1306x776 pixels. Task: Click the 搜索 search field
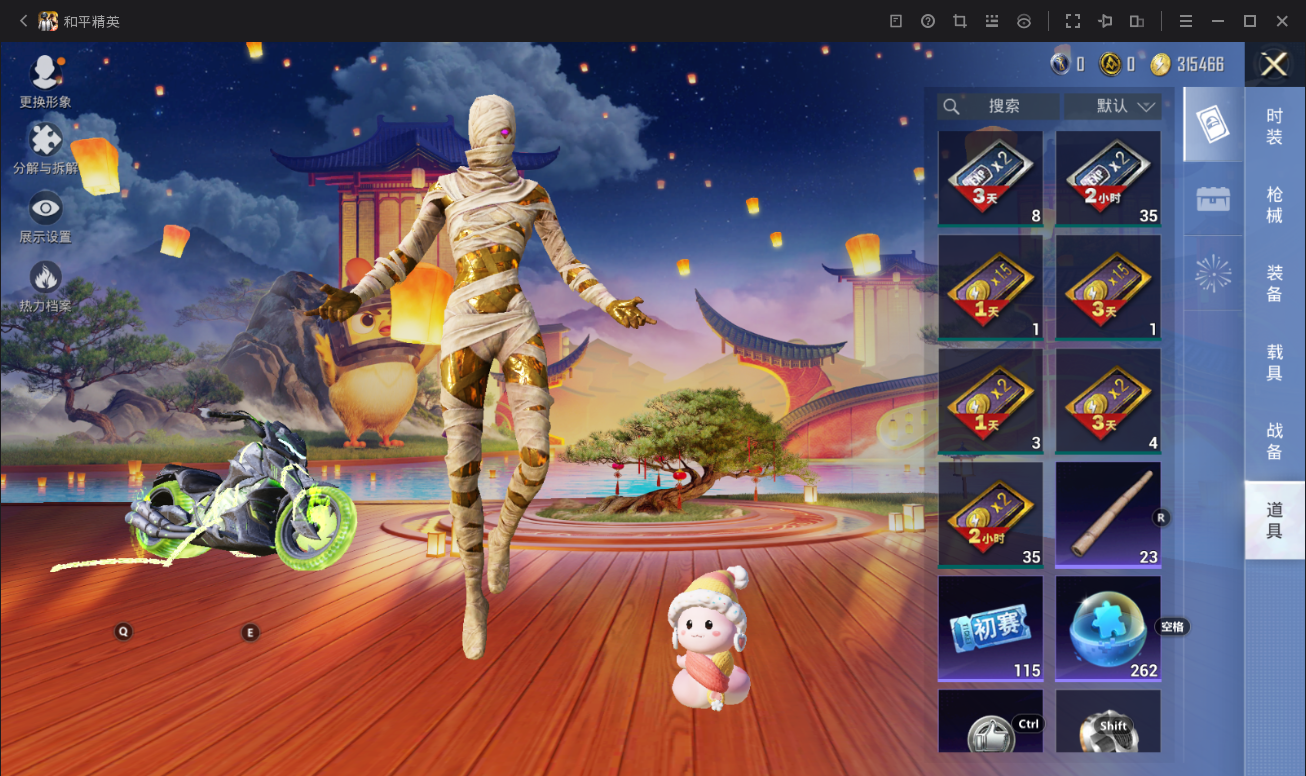pyautogui.click(x=998, y=106)
